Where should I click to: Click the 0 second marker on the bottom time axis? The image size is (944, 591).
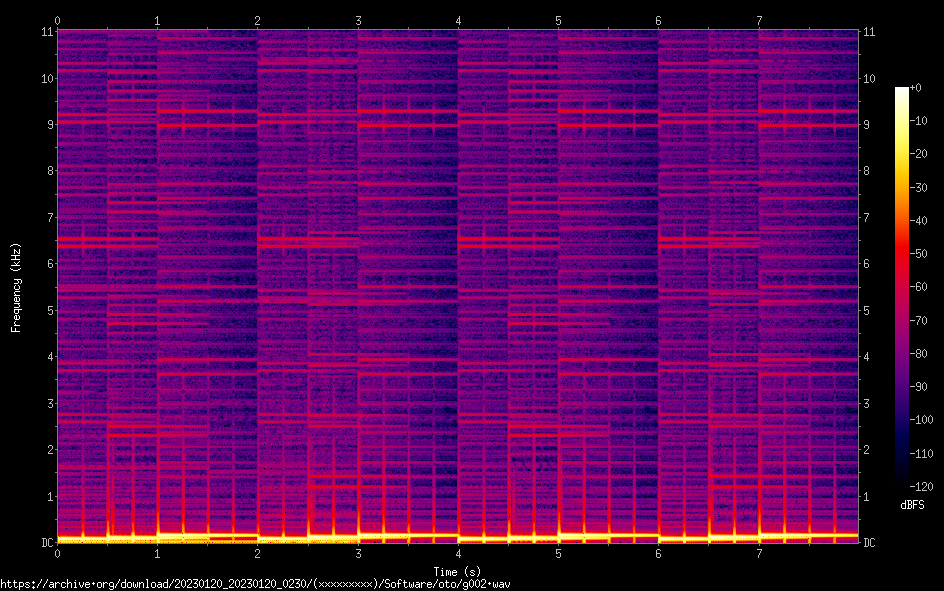[x=57, y=553]
